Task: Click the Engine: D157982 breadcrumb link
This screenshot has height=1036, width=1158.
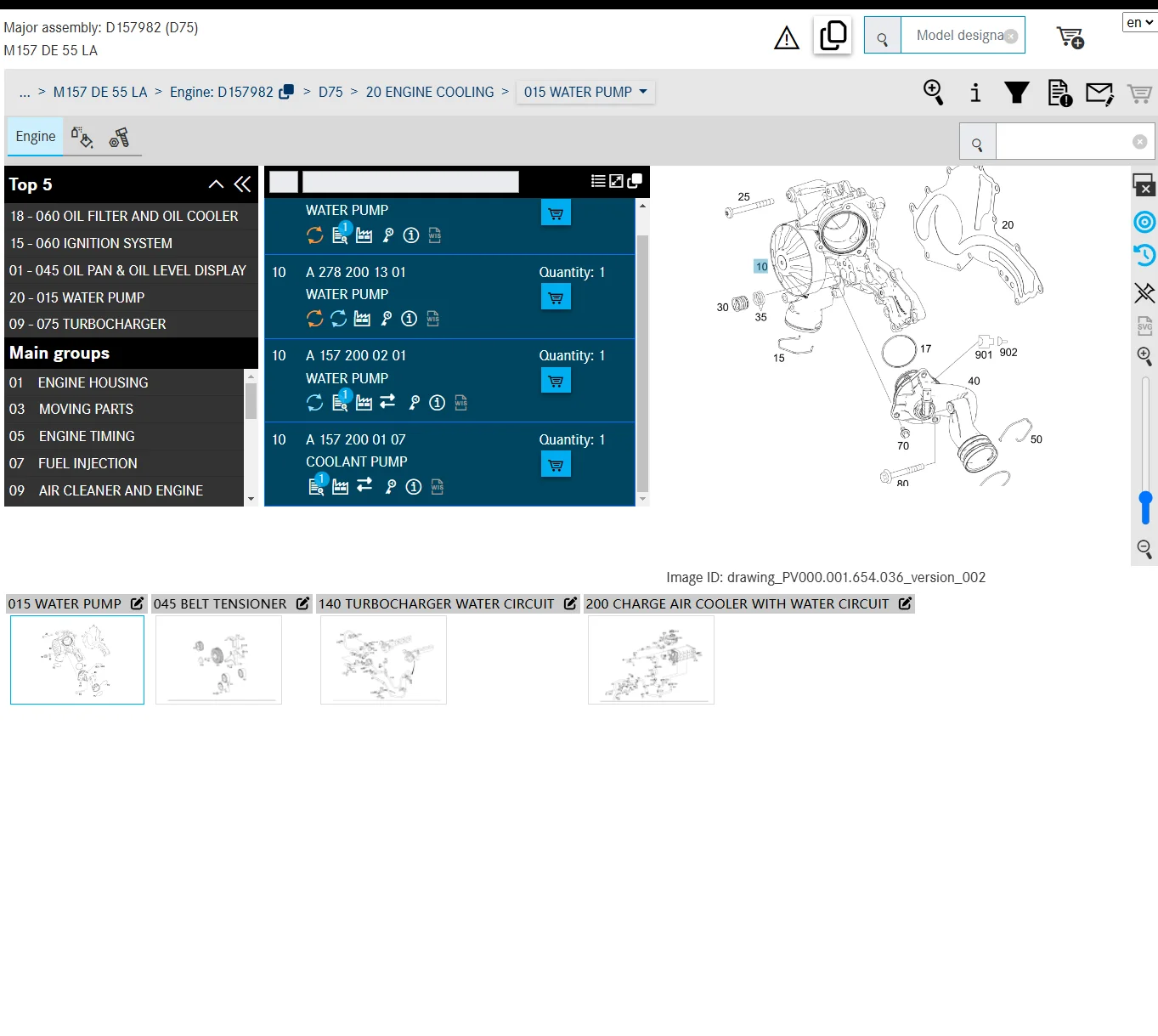Action: (222, 92)
